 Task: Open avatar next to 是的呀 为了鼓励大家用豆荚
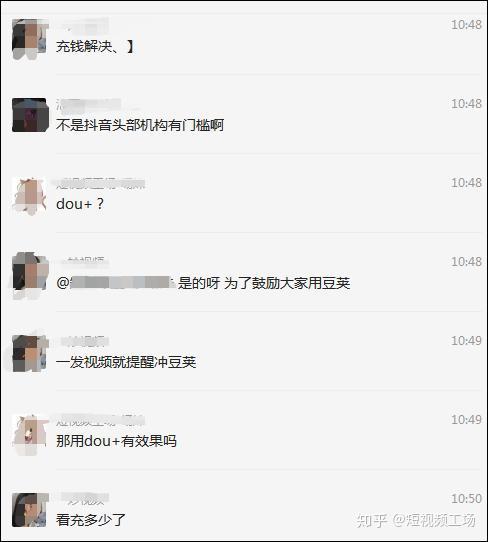point(30,275)
